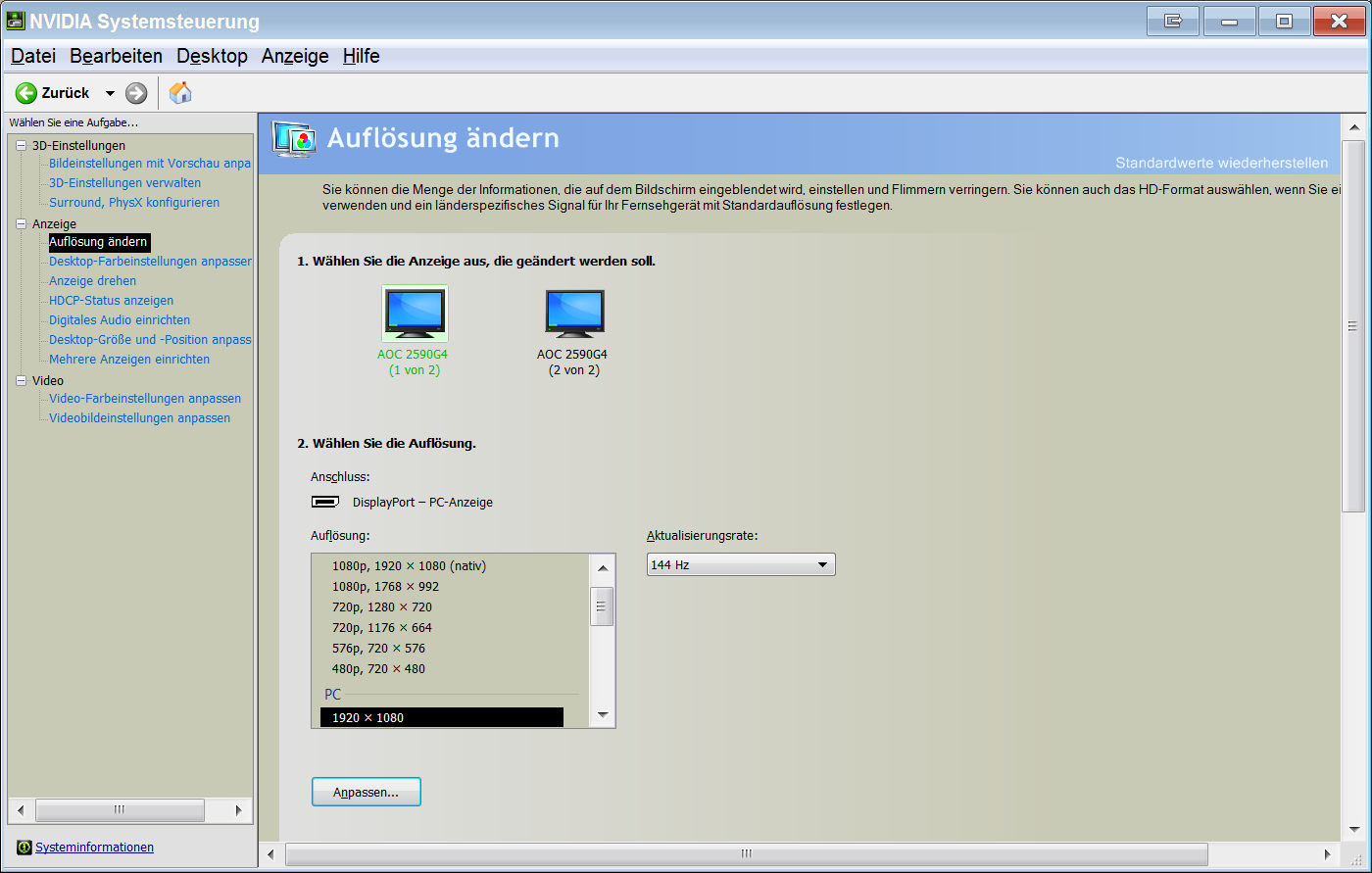Select the first AOC 2590G4 monitor icon

click(x=415, y=314)
